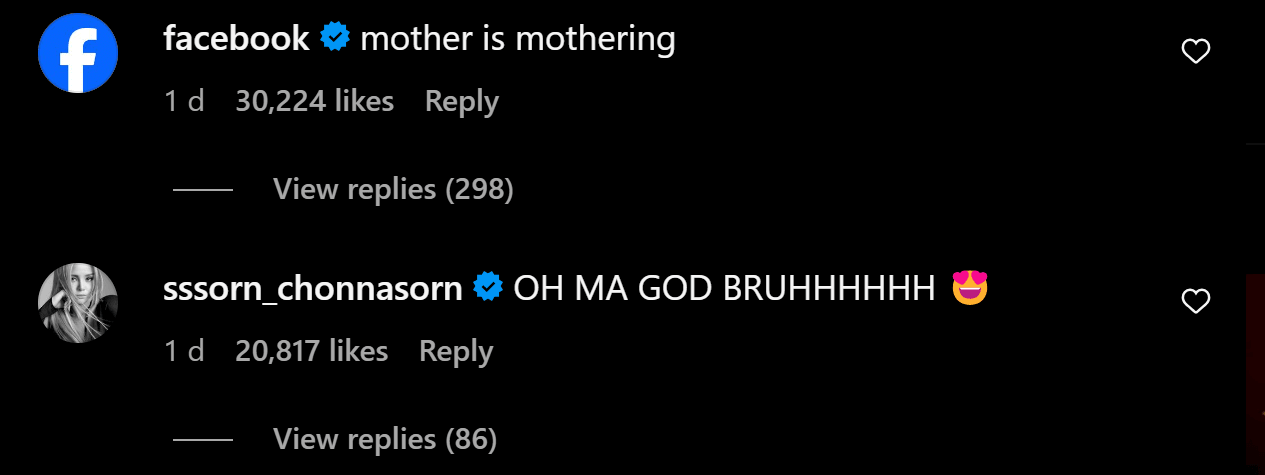Show the 30,224 likes list
Image resolution: width=1265 pixels, height=475 pixels.
click(314, 101)
